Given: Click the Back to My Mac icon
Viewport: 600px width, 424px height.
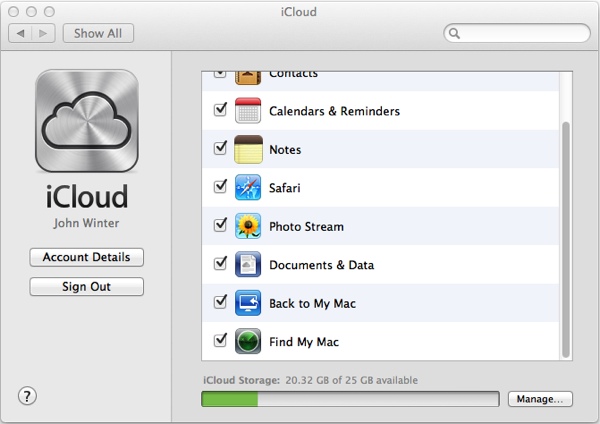Looking at the screenshot, I should click(248, 303).
